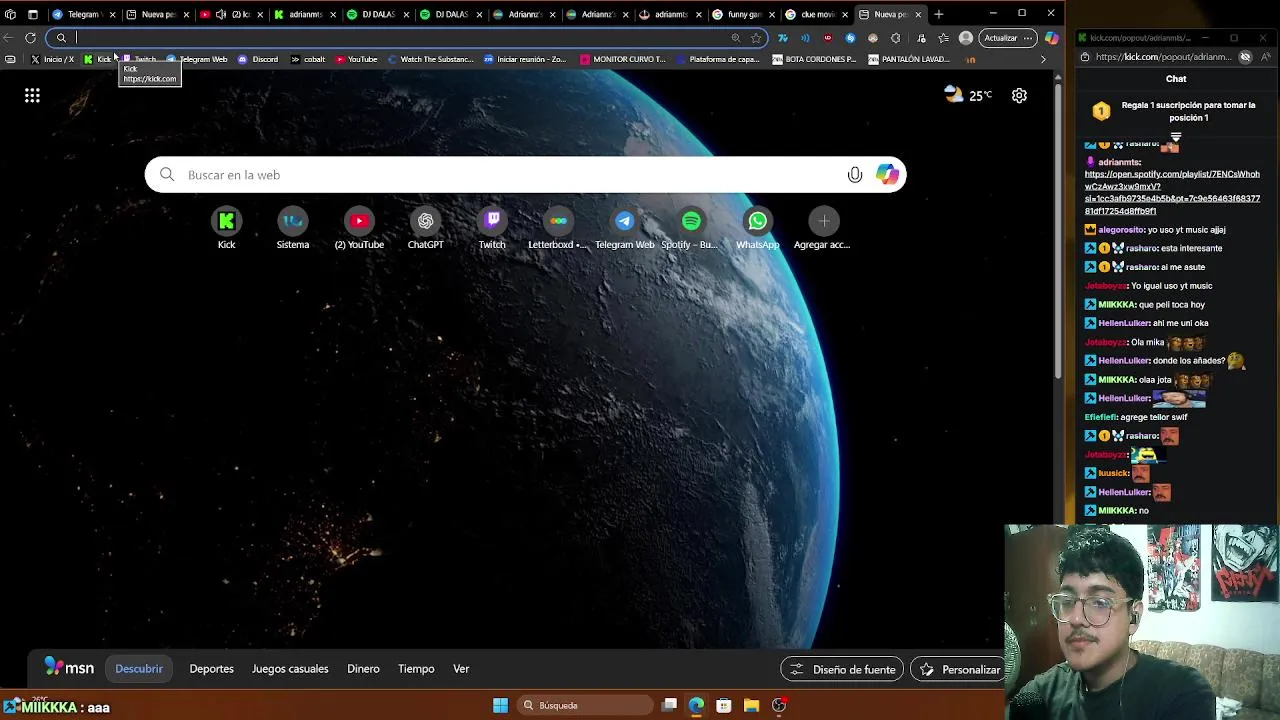
Task: Switch to the clue movie browser tab
Action: (816, 14)
